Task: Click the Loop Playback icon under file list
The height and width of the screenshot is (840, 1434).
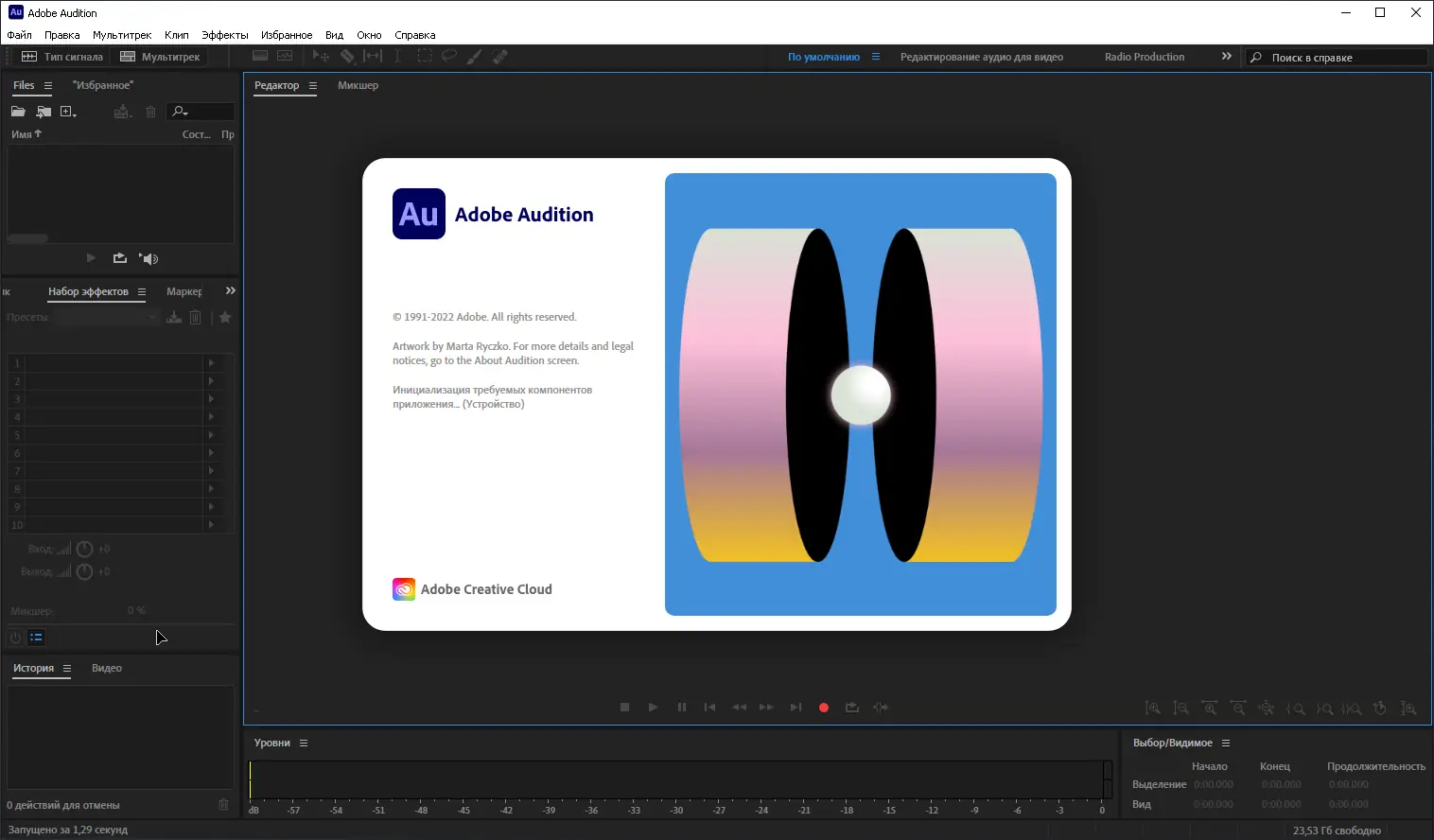Action: tap(120, 258)
